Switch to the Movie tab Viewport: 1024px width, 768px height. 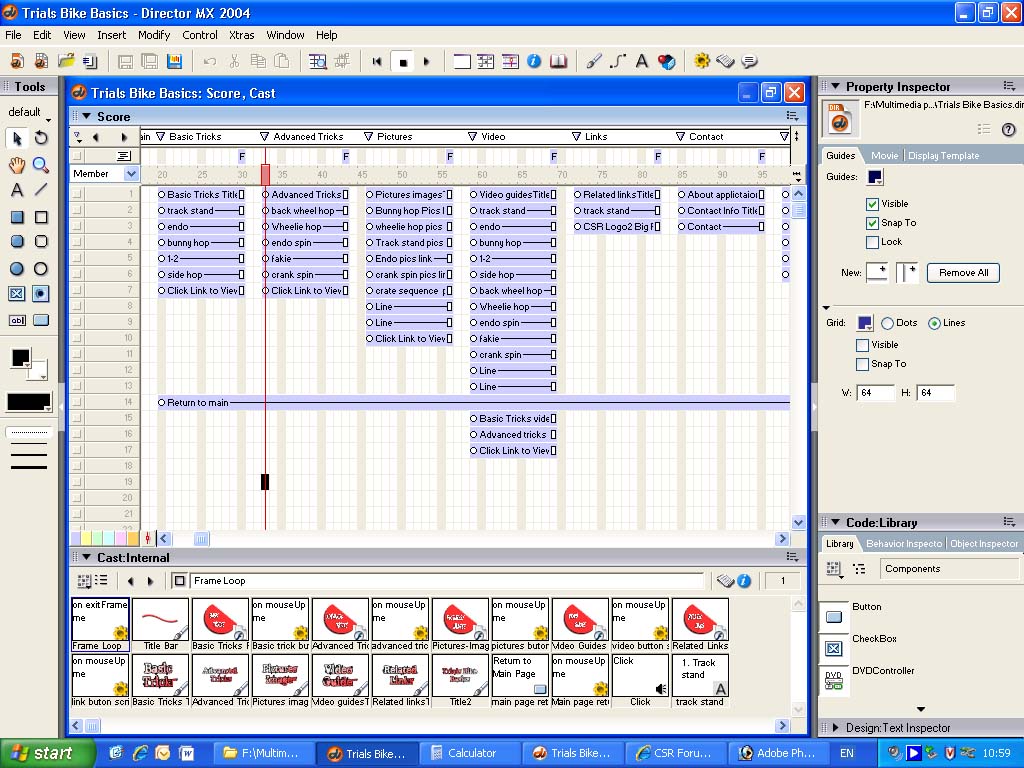point(884,155)
